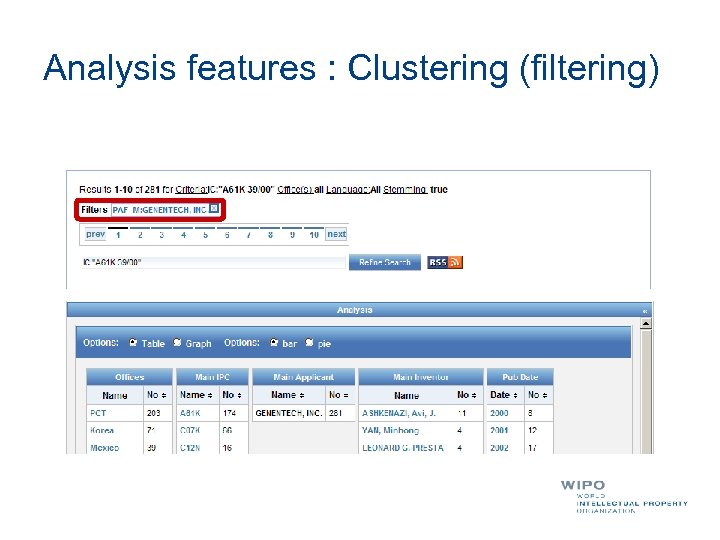
Task: Go to previous results page
Action: point(95,234)
